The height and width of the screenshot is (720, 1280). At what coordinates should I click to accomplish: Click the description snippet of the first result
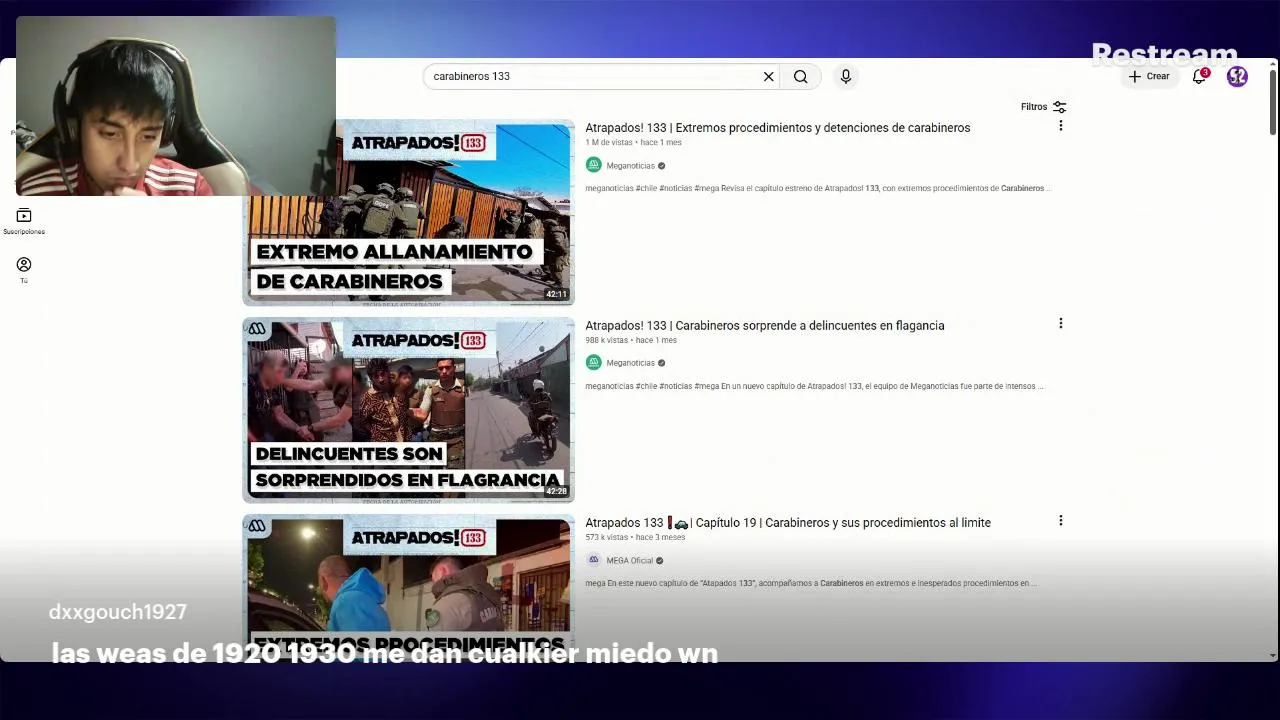[x=818, y=188]
